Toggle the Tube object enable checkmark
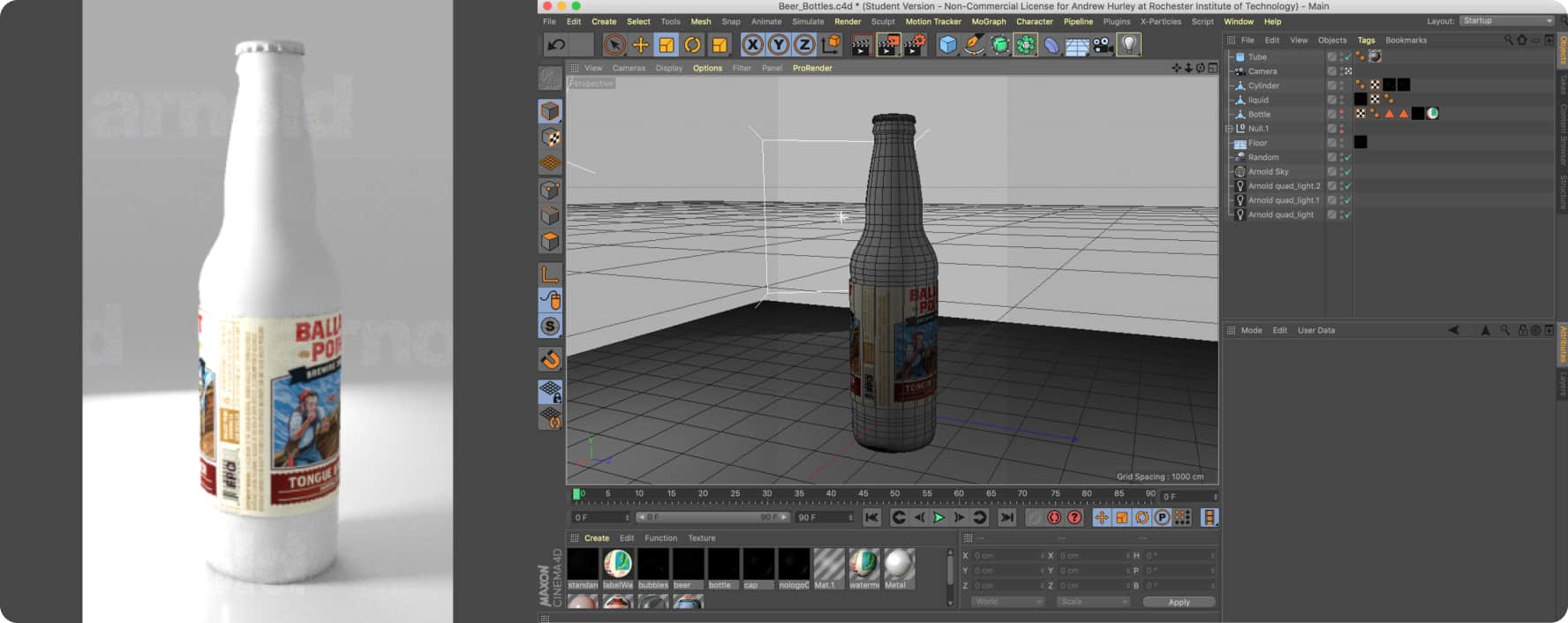This screenshot has width=1568, height=623. point(1347,57)
